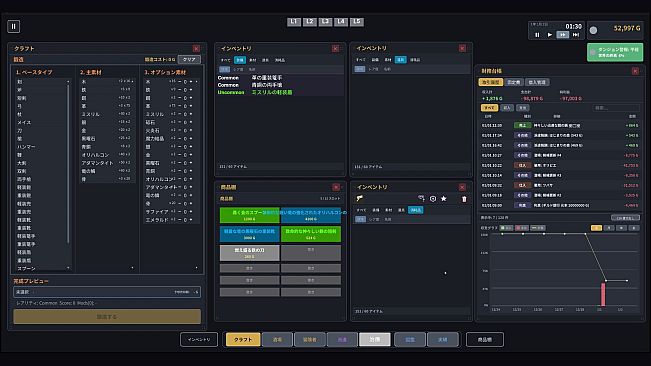This screenshot has width=651, height=366.
Task: Click the pause icon in the top-left corner
Action: coord(13,27)
